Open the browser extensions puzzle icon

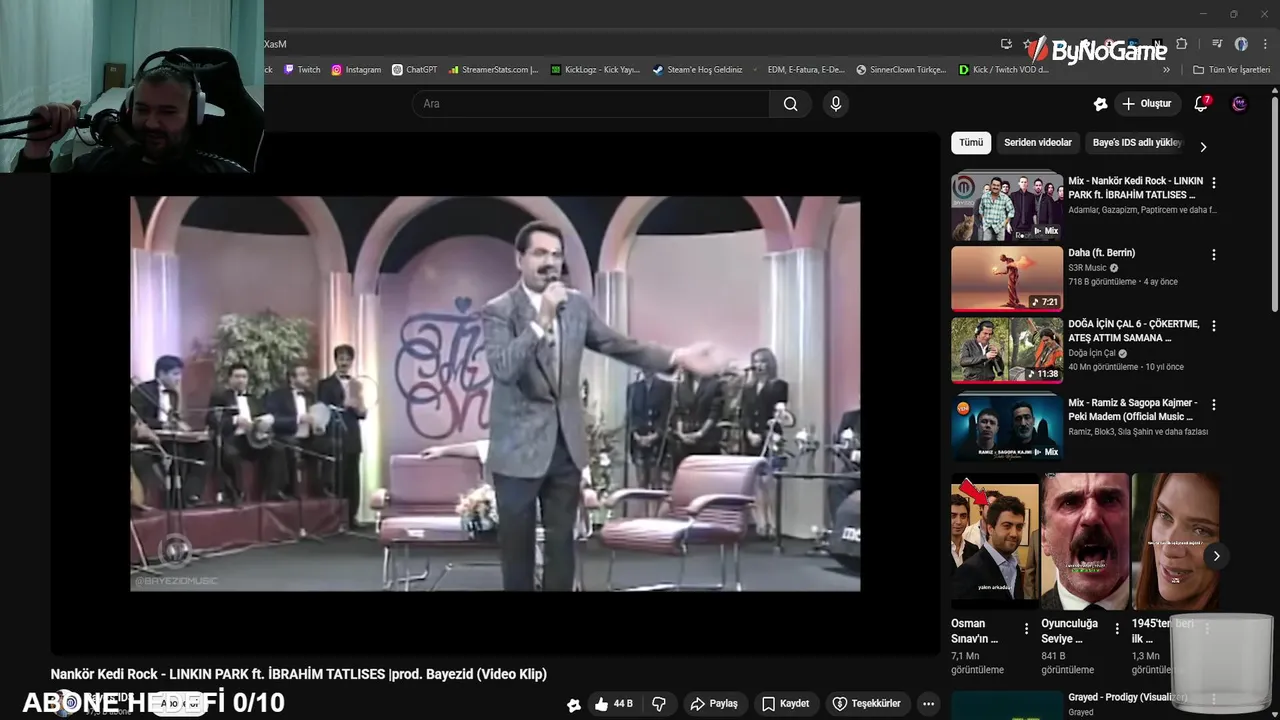click(x=1181, y=44)
